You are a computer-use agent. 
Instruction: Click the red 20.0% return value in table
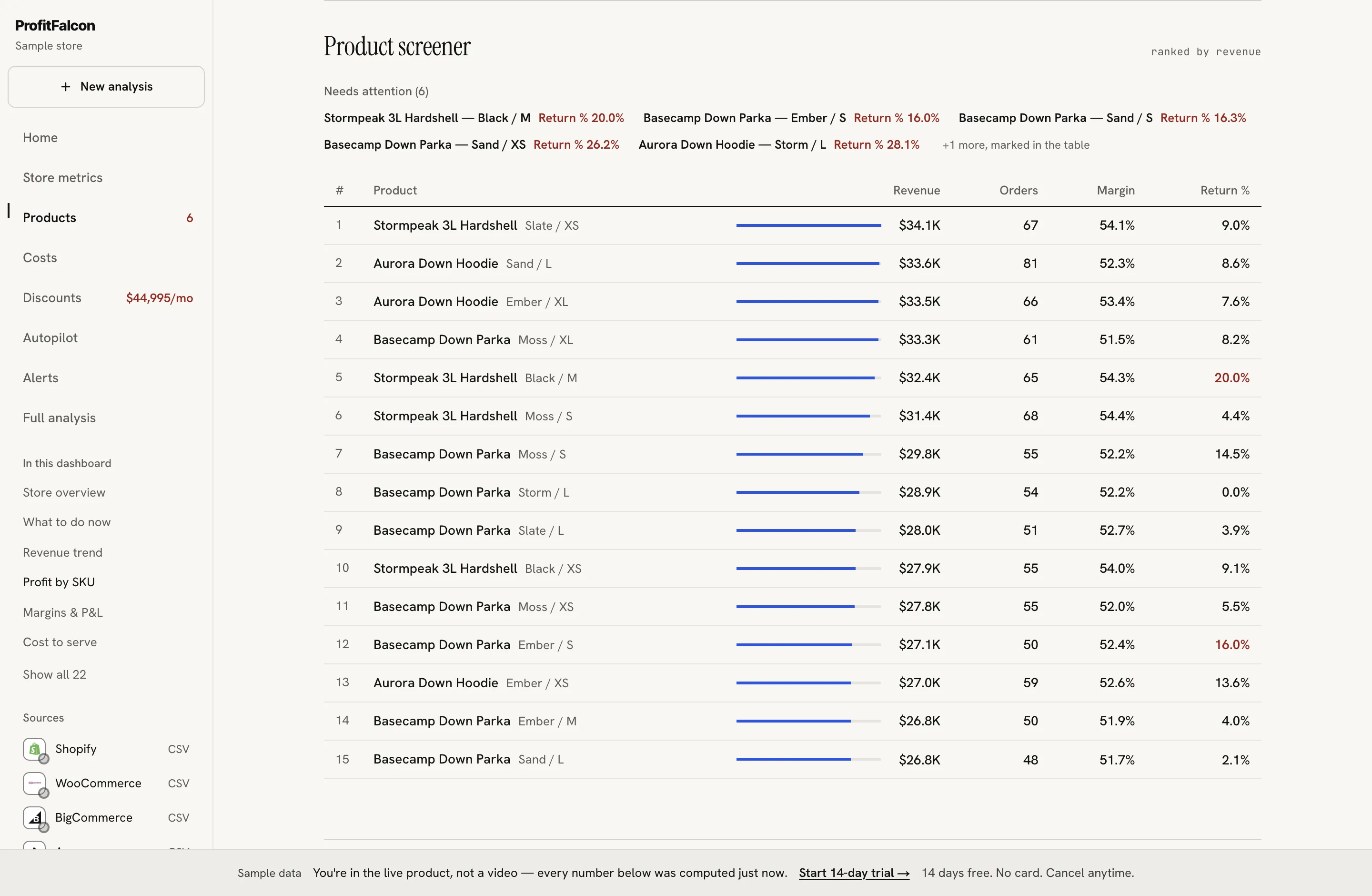pos(1232,377)
